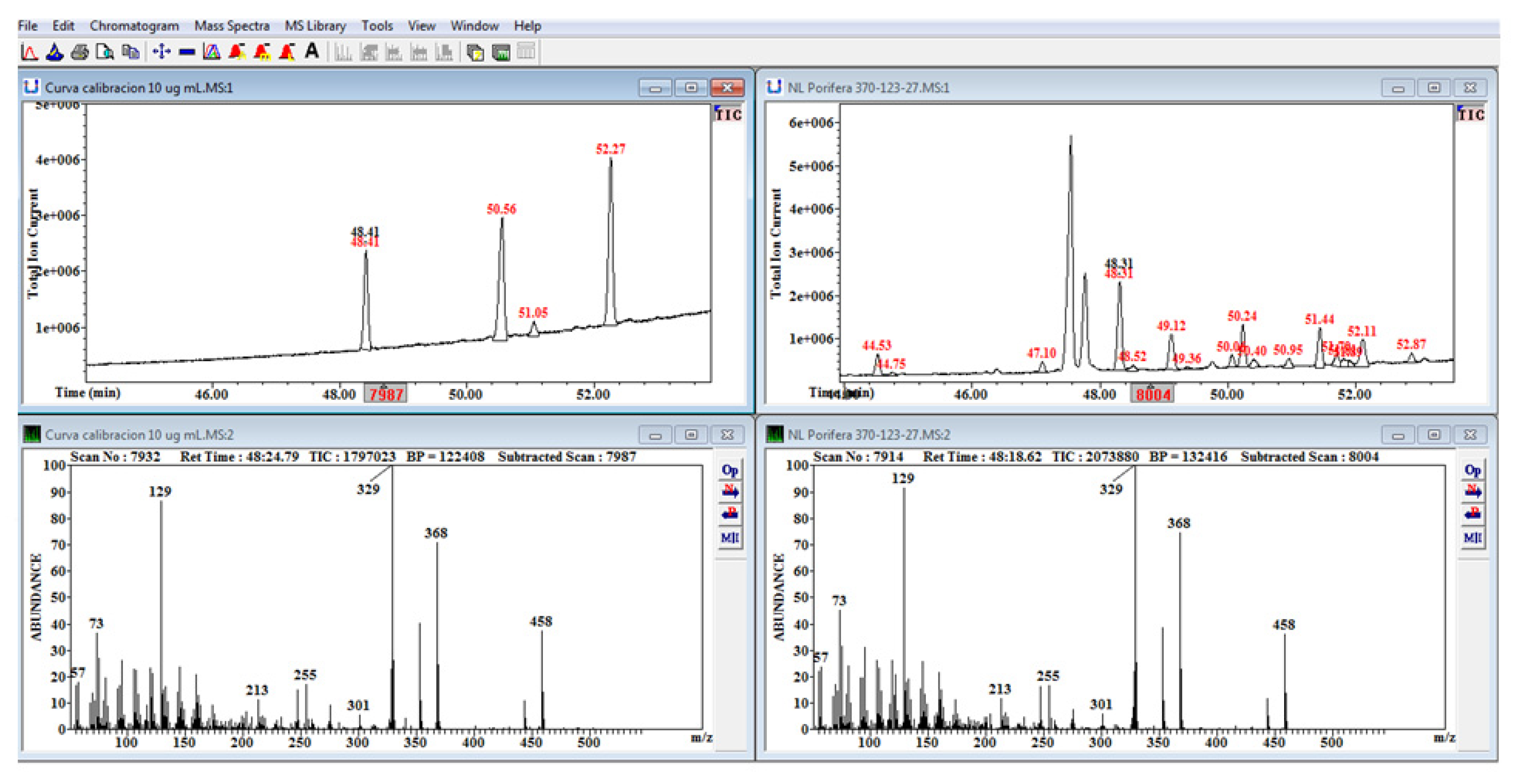Open the Chromatogram menu
This screenshot has width=1514, height=784.
pyautogui.click(x=134, y=26)
